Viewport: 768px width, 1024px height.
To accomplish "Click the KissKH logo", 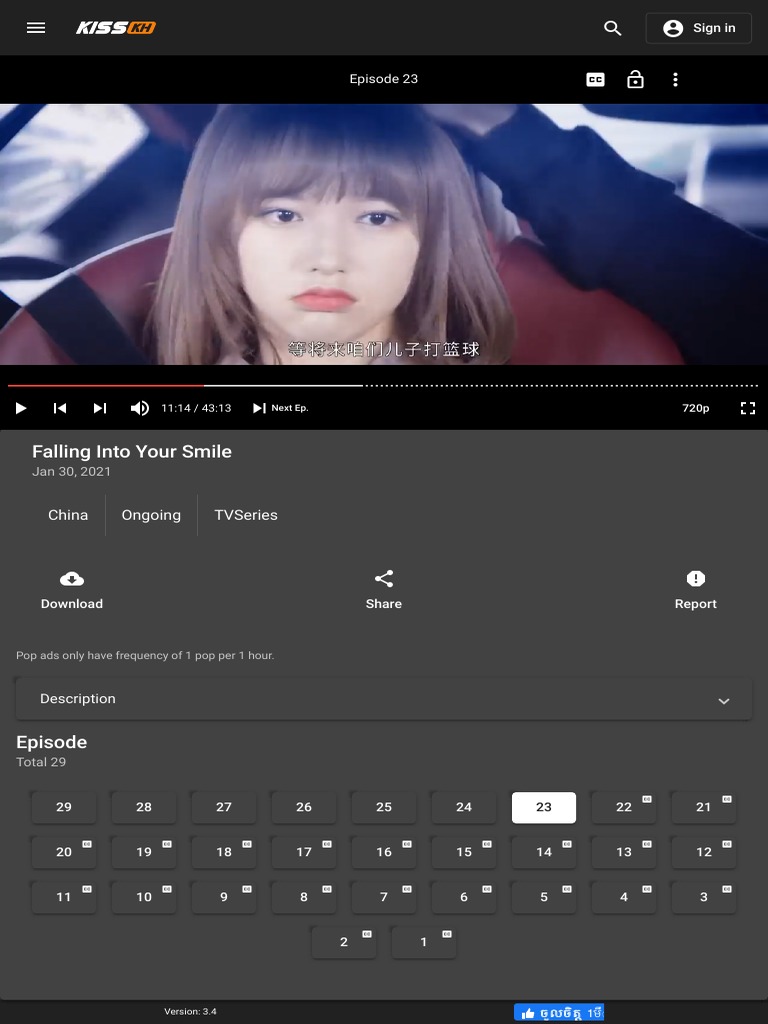I will pyautogui.click(x=116, y=27).
